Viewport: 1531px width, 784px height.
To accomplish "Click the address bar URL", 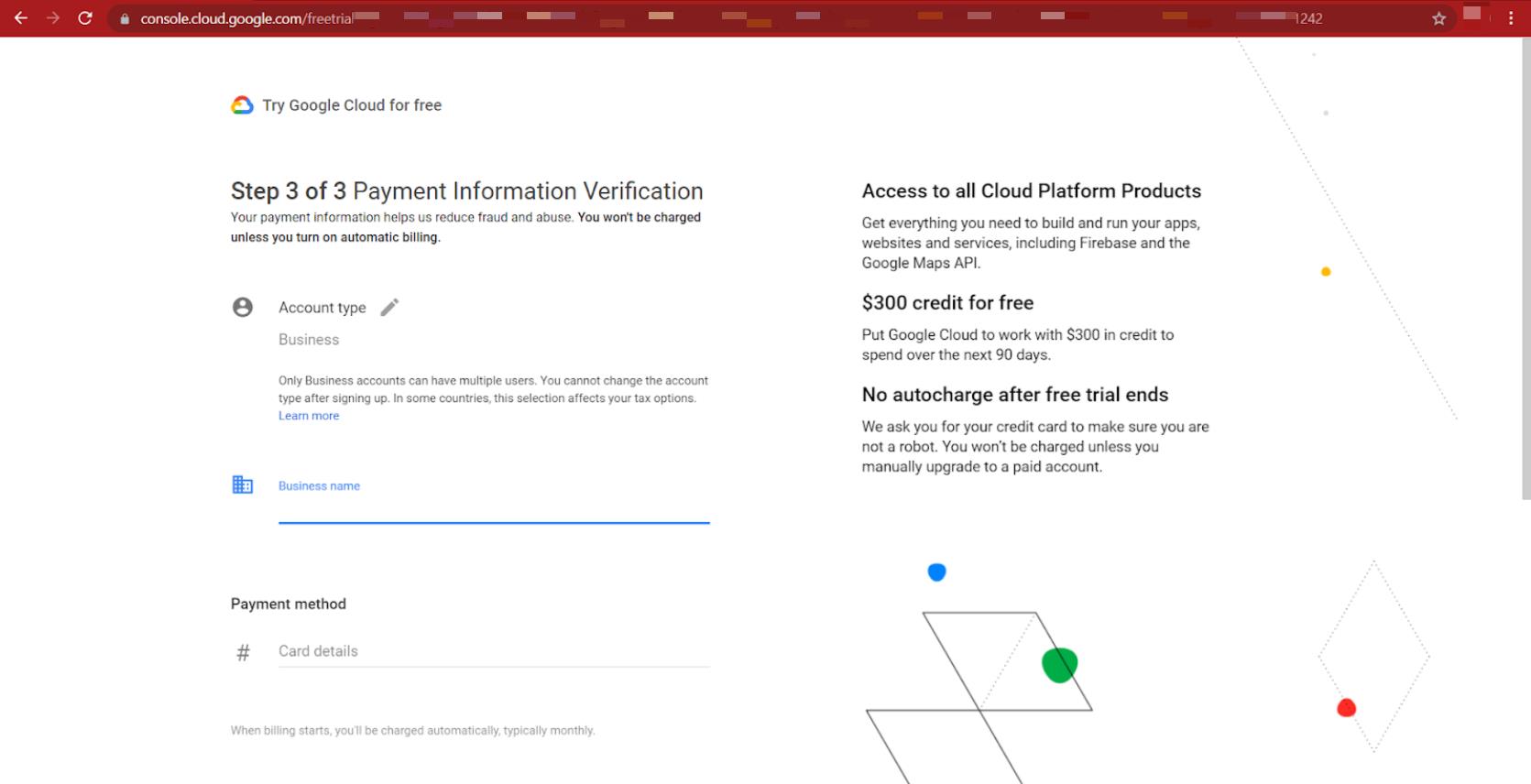I will pyautogui.click(x=246, y=18).
